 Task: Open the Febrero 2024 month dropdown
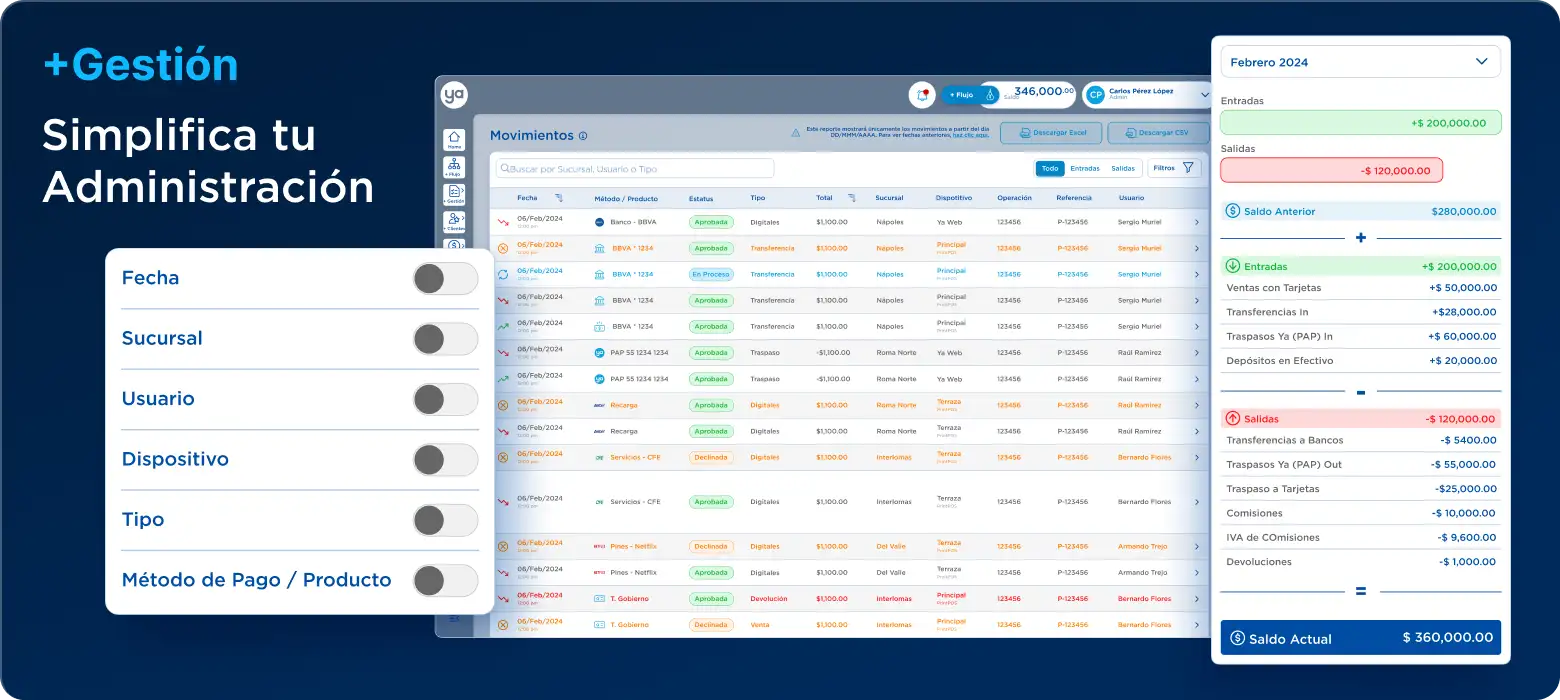1360,62
